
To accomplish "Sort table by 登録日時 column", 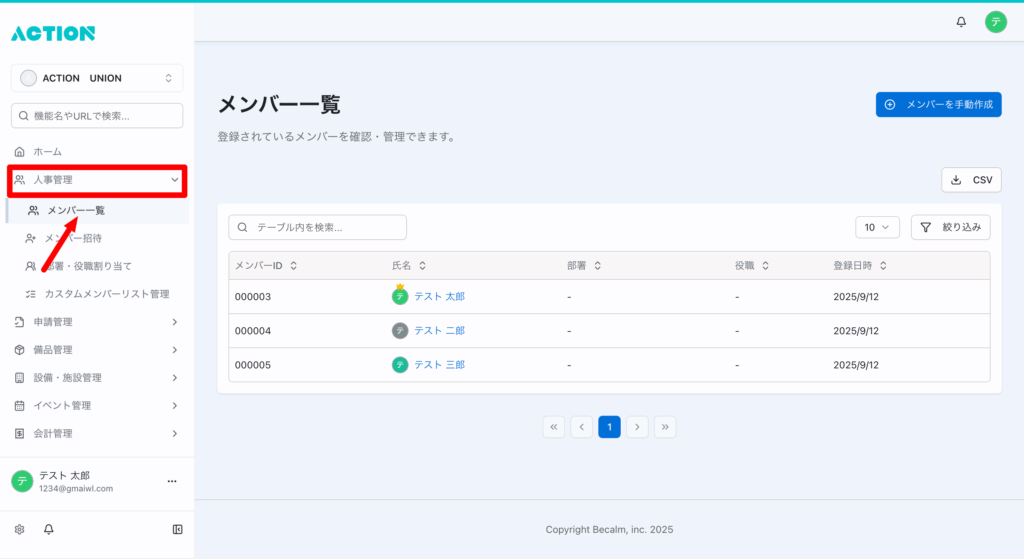I will (x=860, y=266).
